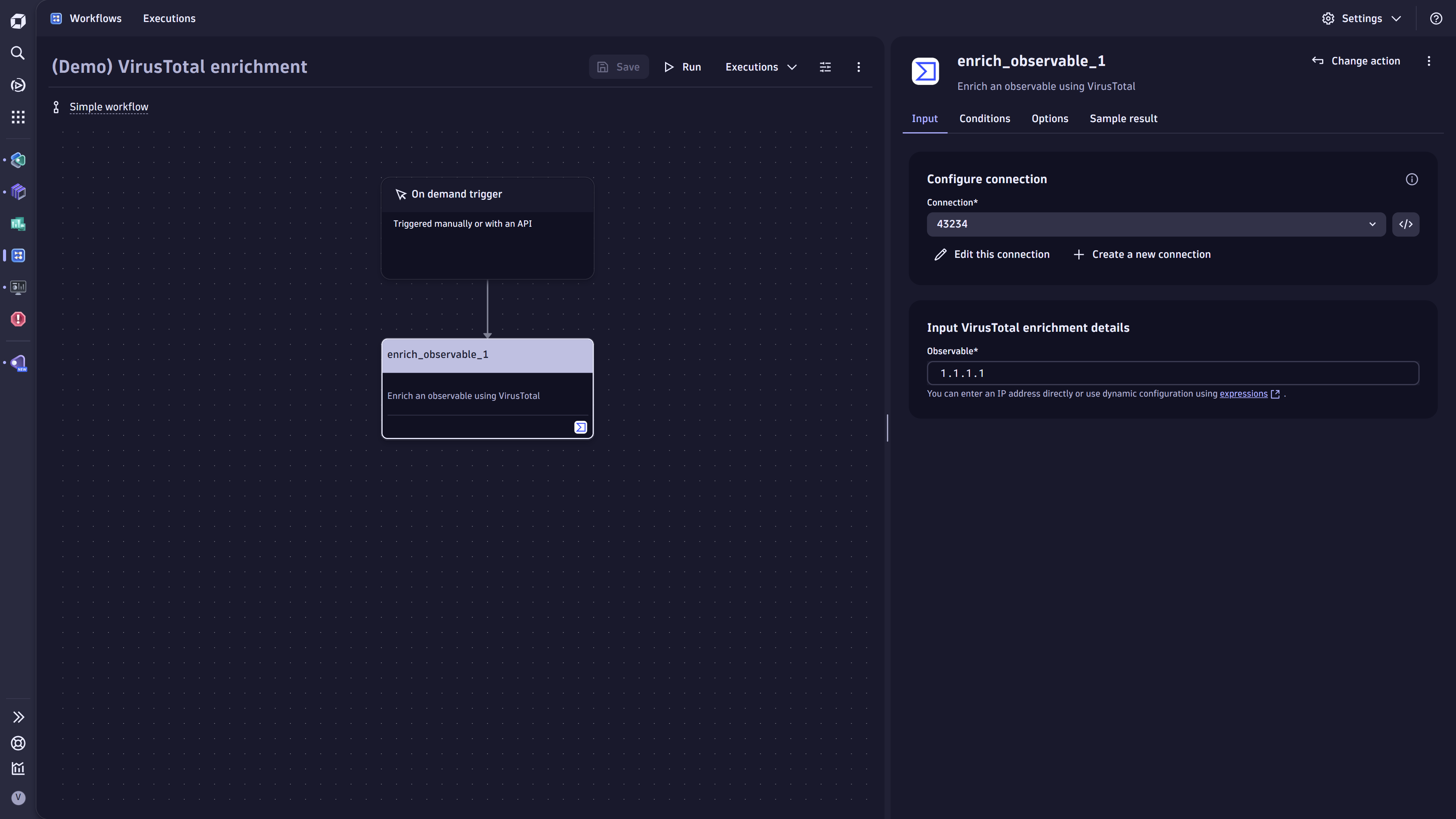Click the Dynatrace logo icon
The width and height of the screenshot is (1456, 819).
(x=18, y=21)
